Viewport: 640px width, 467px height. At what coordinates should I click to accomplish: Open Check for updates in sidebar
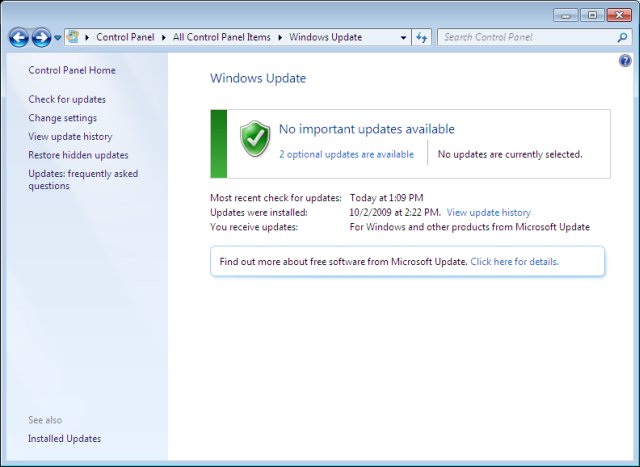[x=67, y=99]
